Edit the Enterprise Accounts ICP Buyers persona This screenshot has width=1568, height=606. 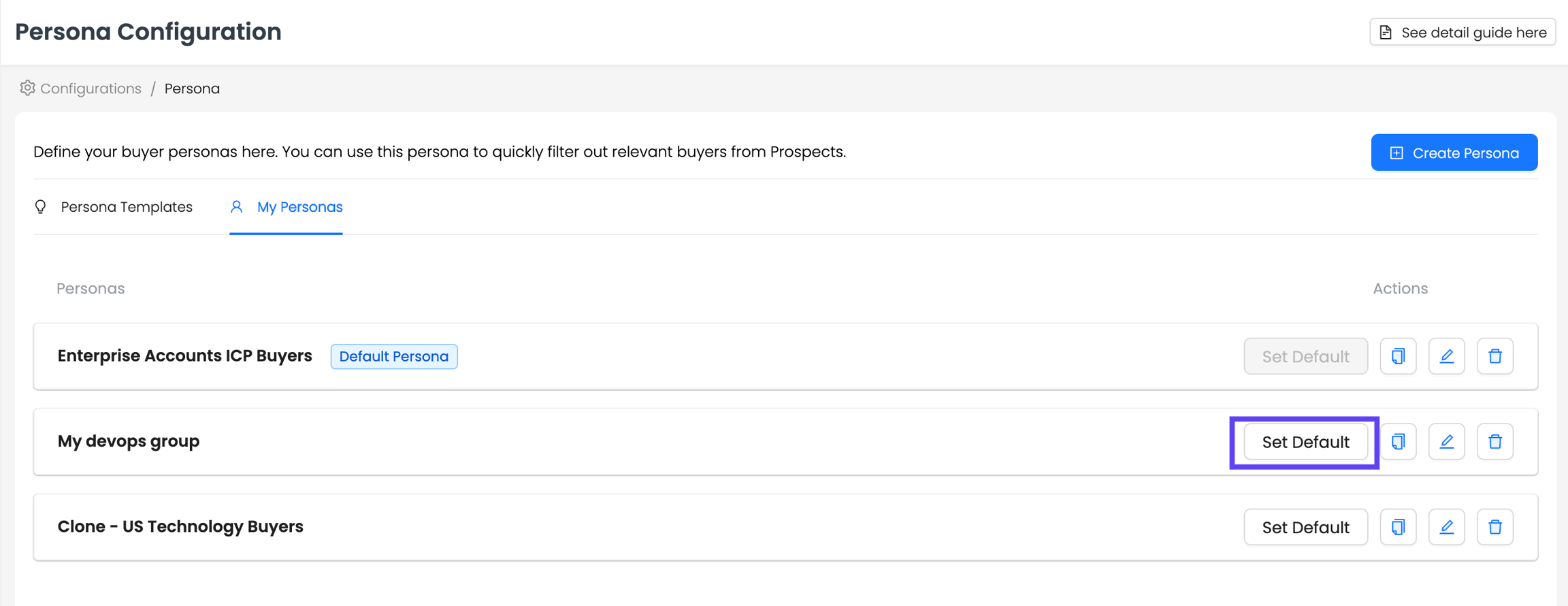pos(1446,356)
